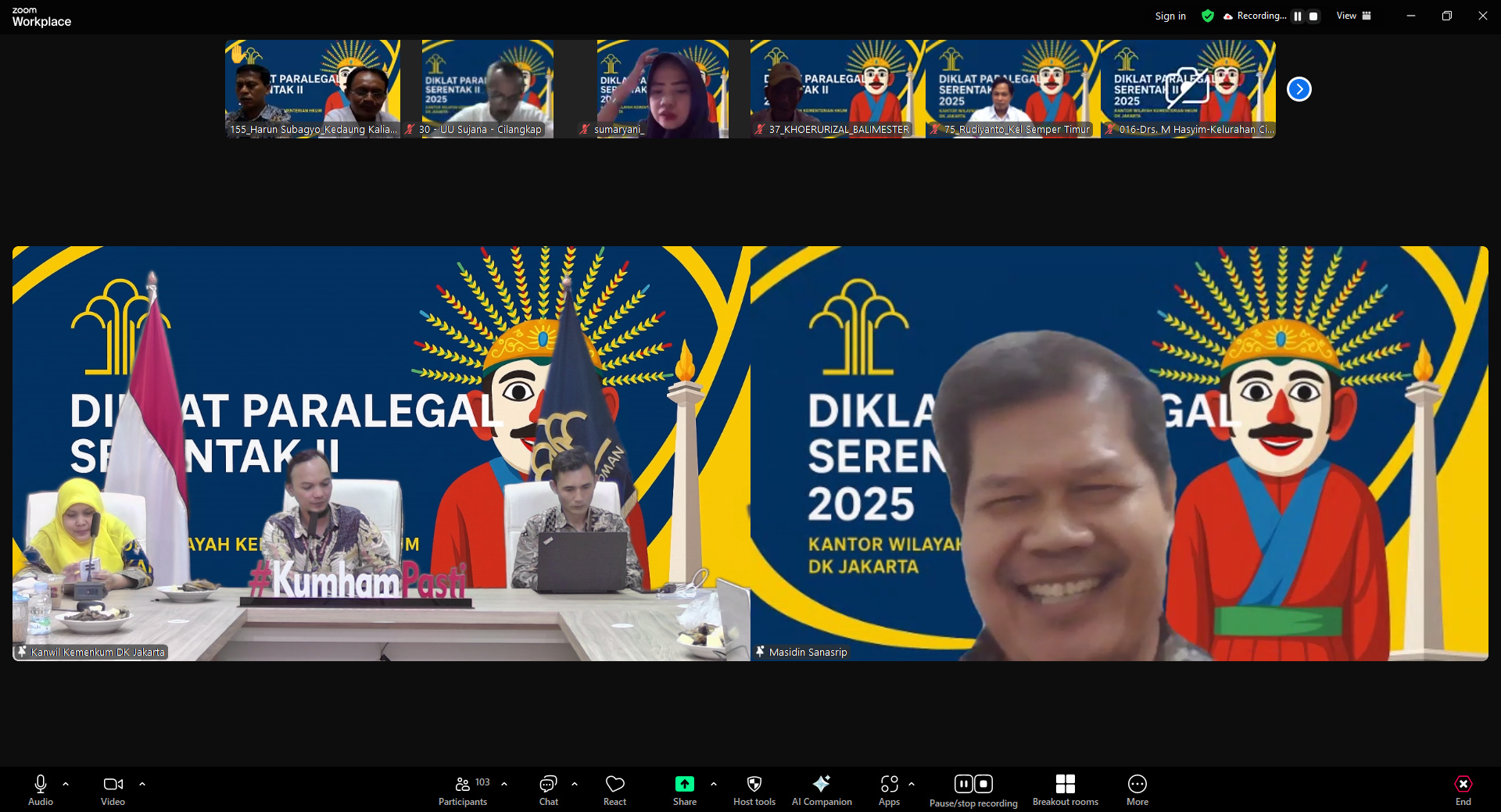Start screen sharing with the Share icon

tap(684, 784)
